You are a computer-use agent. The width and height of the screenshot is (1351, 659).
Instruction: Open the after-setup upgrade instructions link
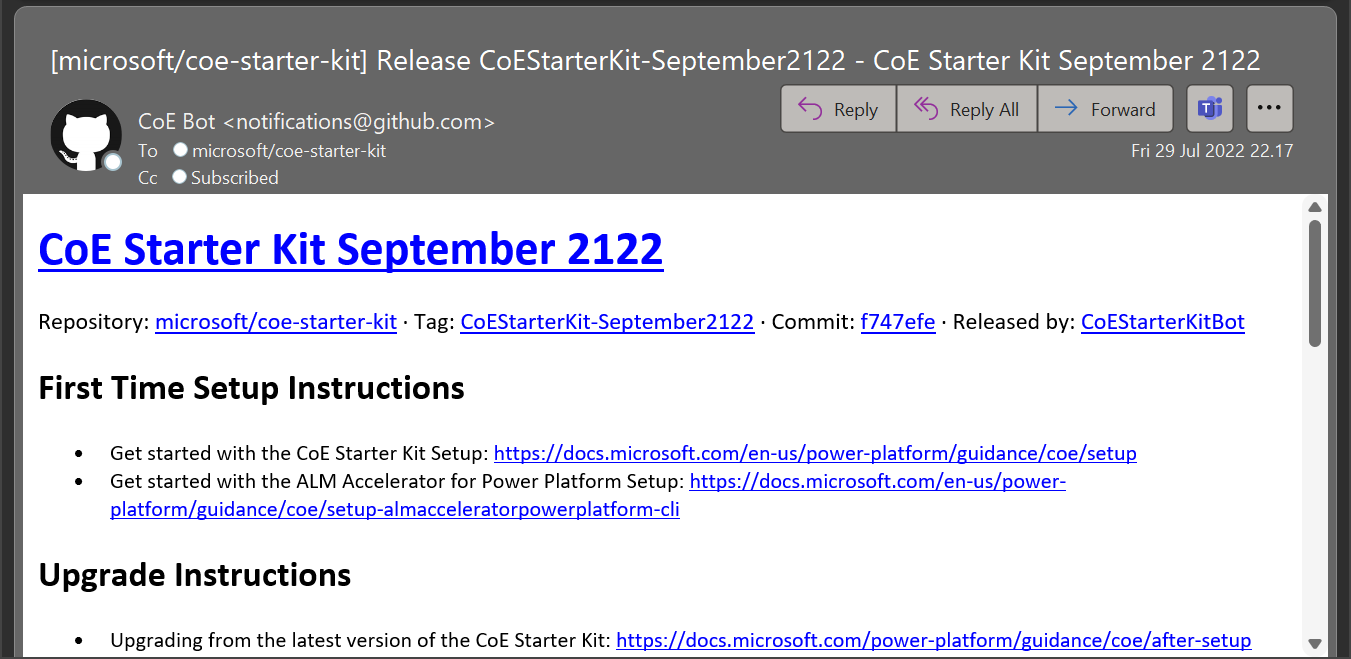(933, 640)
